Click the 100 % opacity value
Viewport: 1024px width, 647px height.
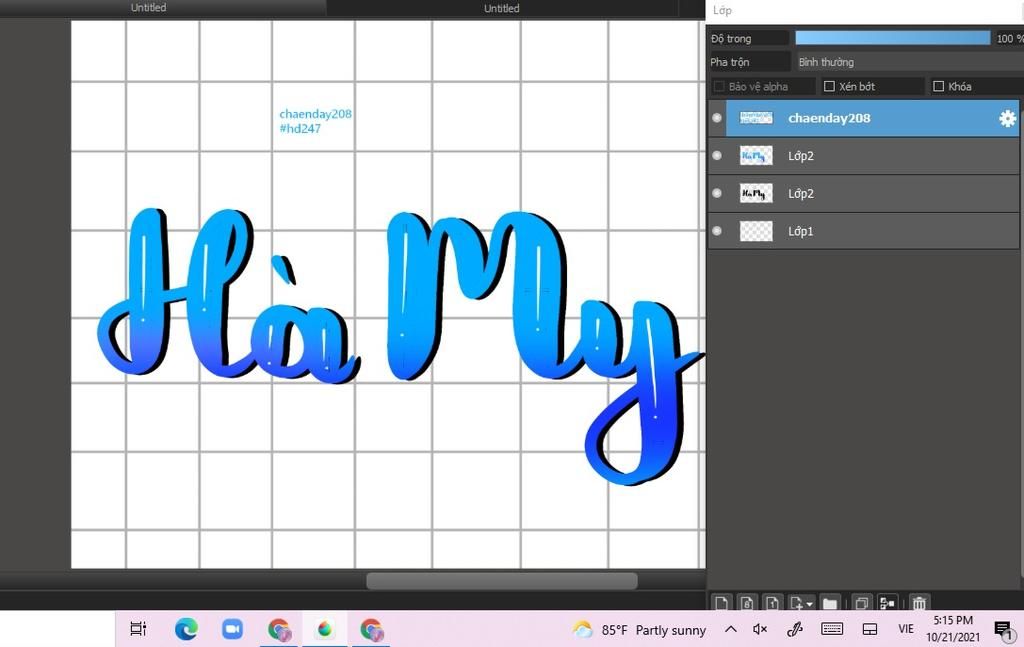(x=1009, y=39)
